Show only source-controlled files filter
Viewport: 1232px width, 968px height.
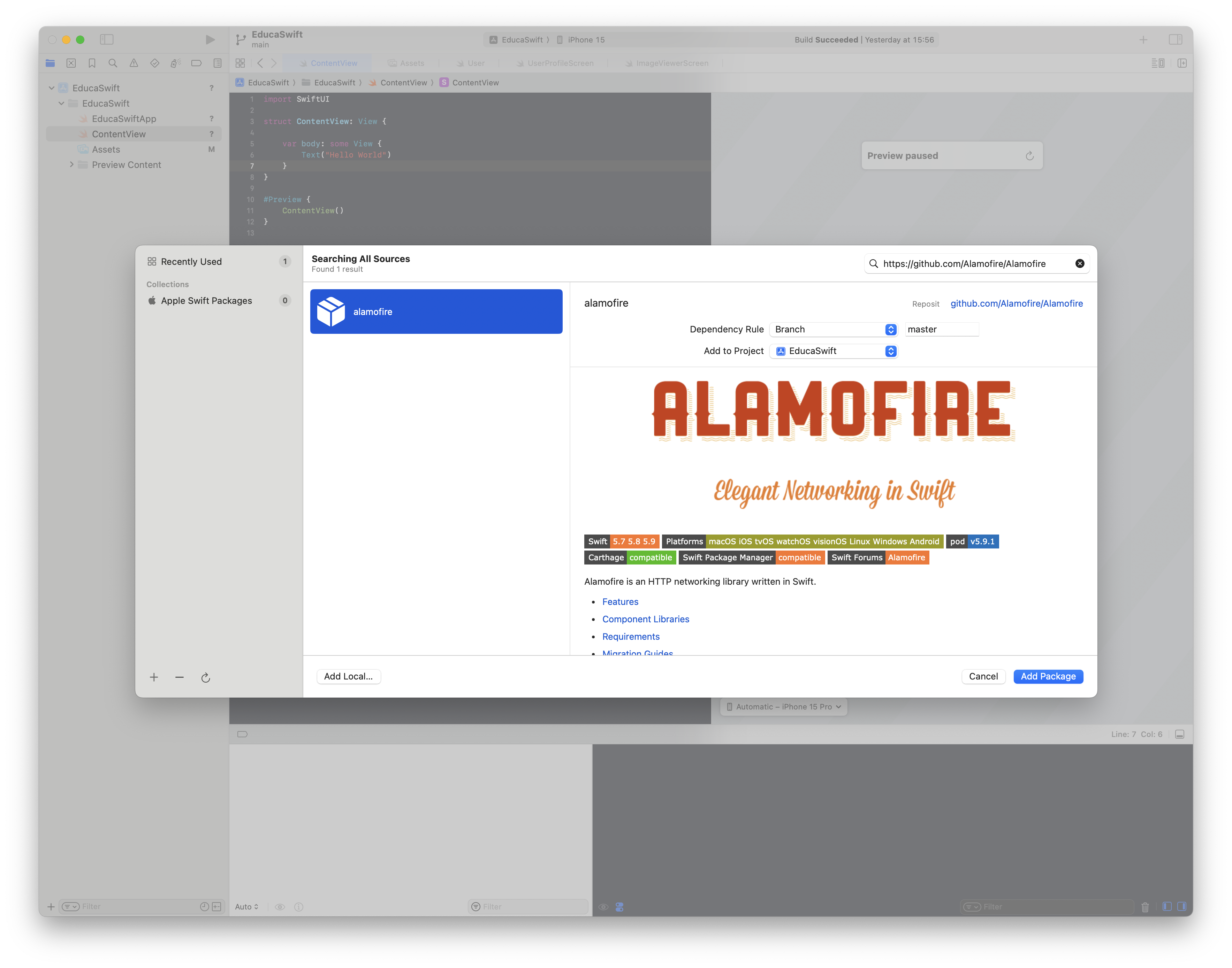216,907
